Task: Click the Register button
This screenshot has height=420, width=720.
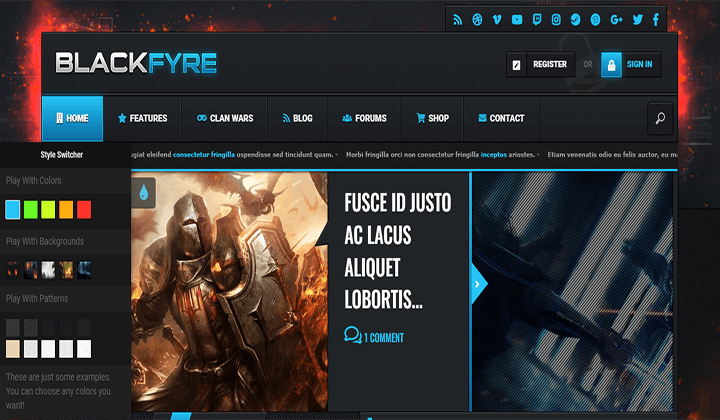Action: tap(540, 64)
